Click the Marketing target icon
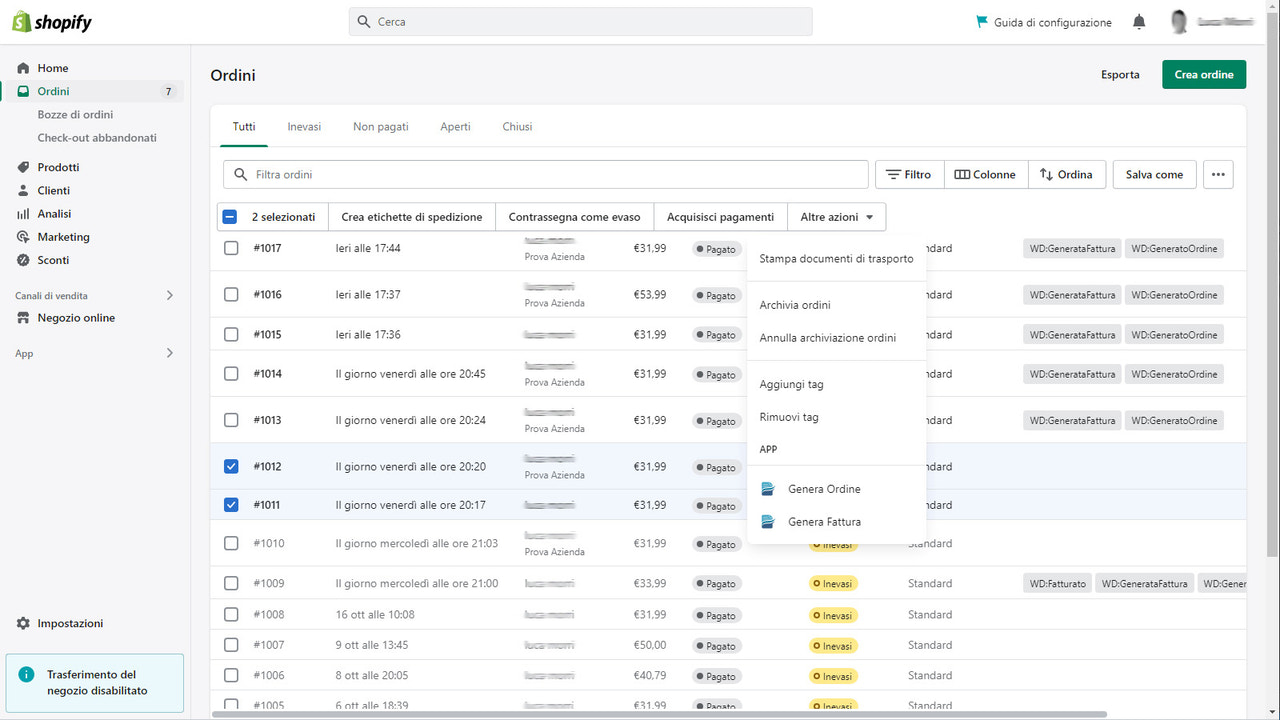 tap(23, 237)
